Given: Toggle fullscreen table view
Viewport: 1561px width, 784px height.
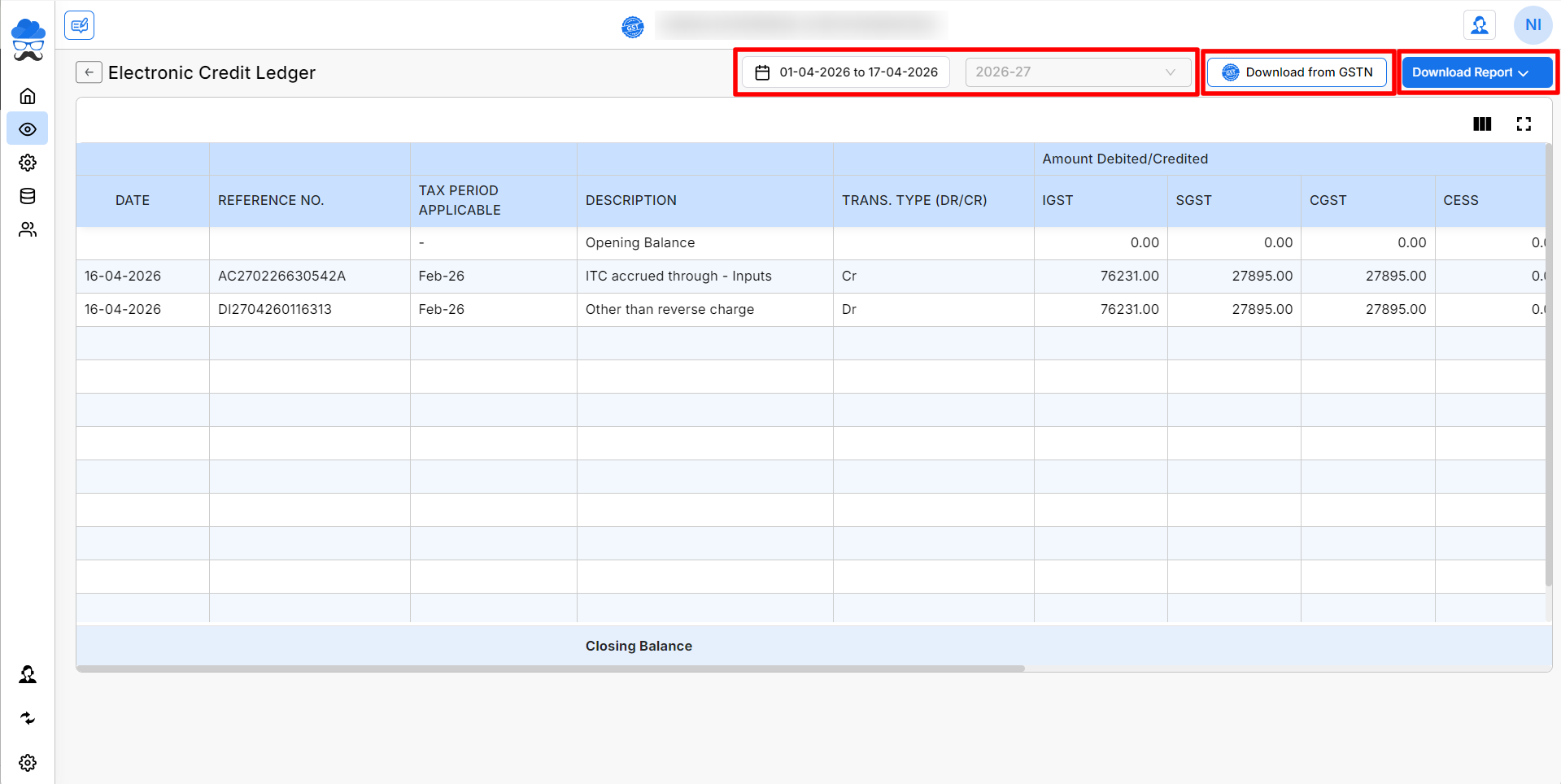Looking at the screenshot, I should [1524, 124].
